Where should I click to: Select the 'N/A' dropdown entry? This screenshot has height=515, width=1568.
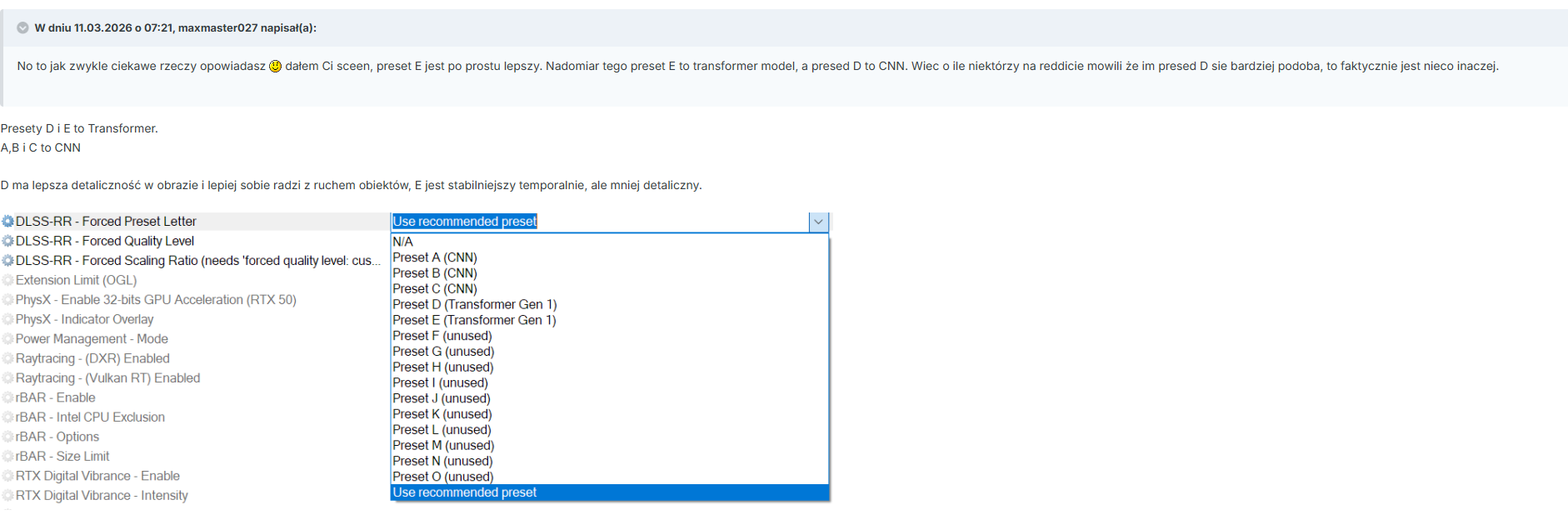(x=402, y=242)
